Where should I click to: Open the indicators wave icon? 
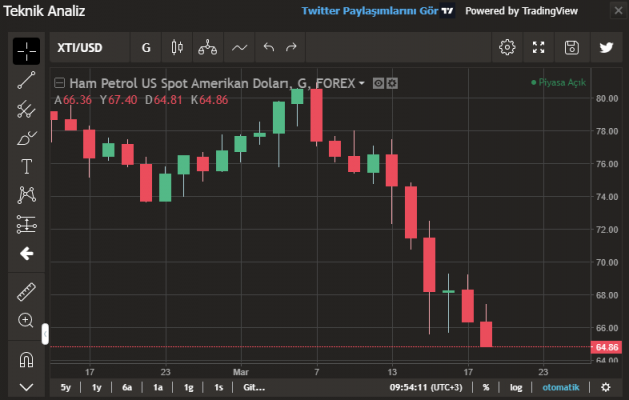[239, 48]
